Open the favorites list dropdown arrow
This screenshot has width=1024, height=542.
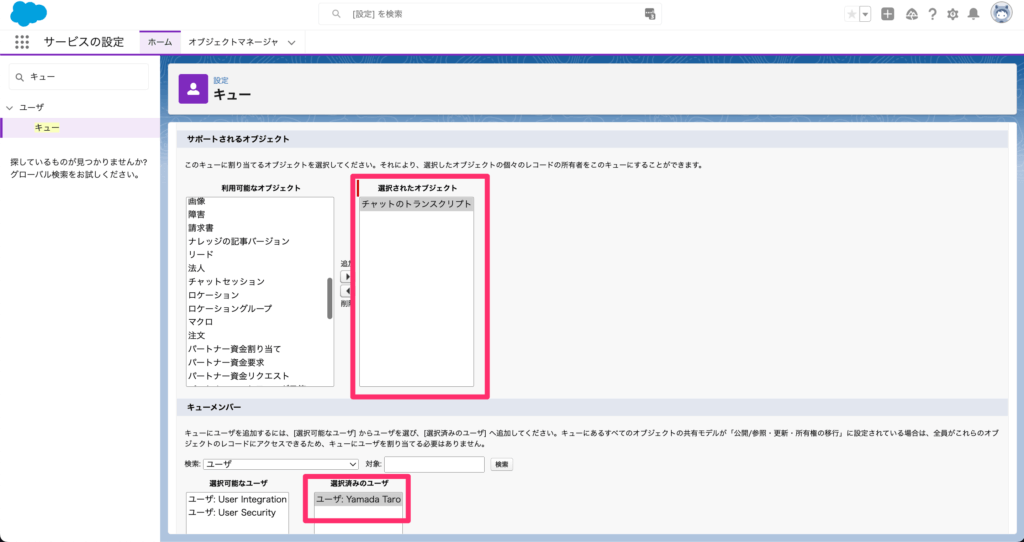pos(864,14)
